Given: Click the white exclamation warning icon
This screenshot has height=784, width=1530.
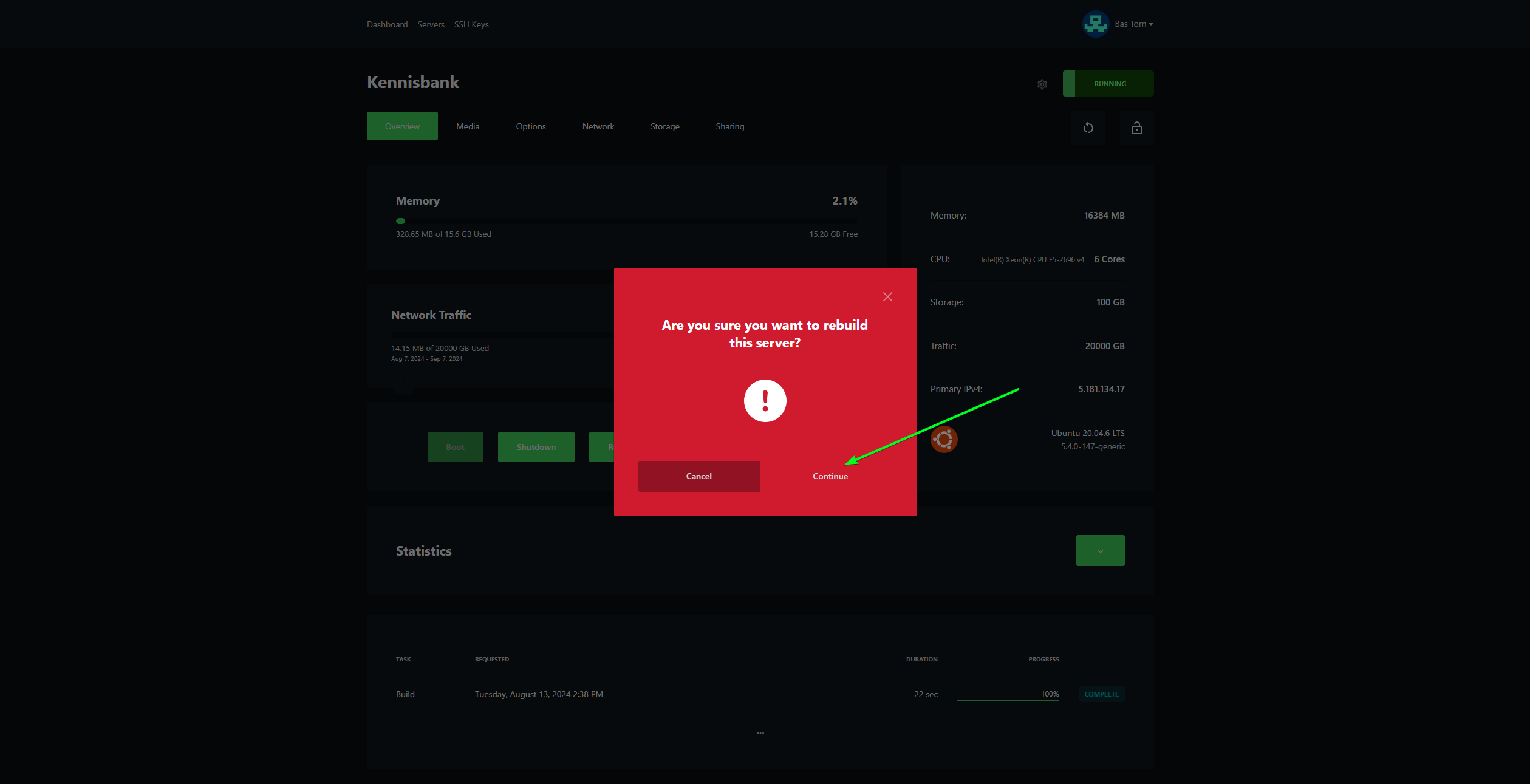Looking at the screenshot, I should [765, 401].
